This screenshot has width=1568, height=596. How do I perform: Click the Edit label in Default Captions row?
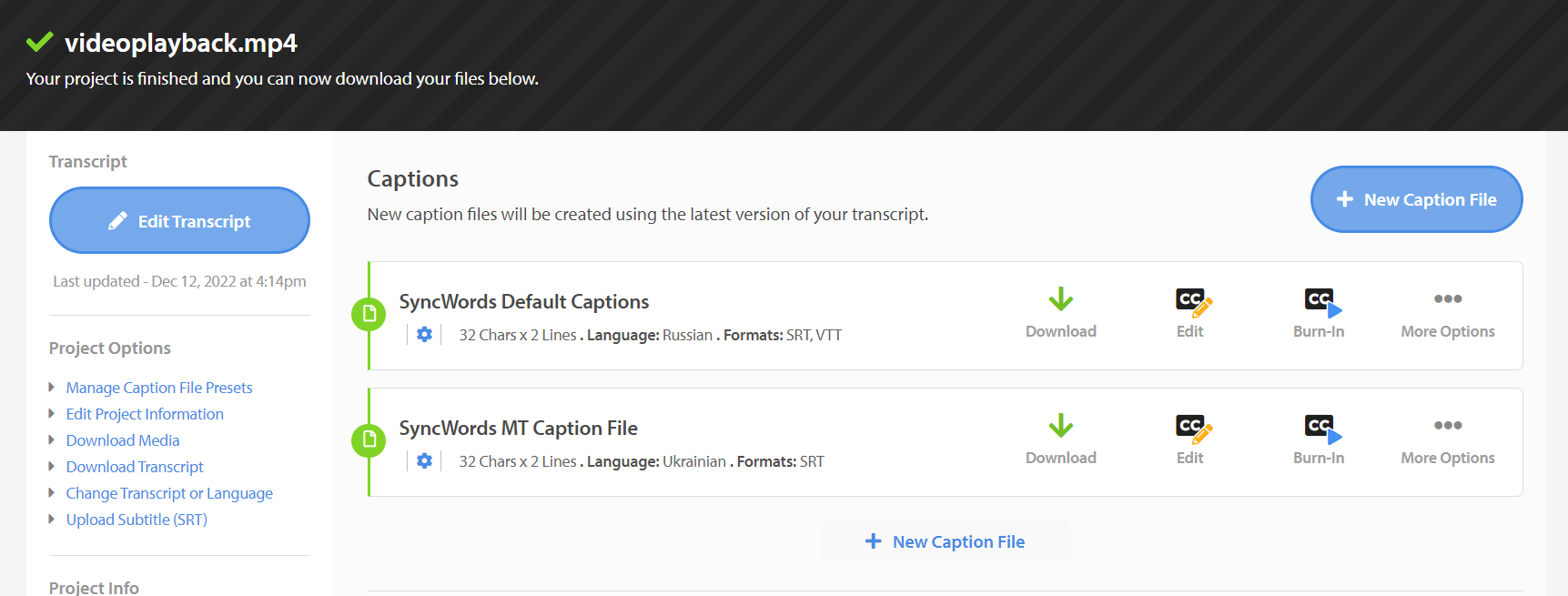[x=1189, y=331]
